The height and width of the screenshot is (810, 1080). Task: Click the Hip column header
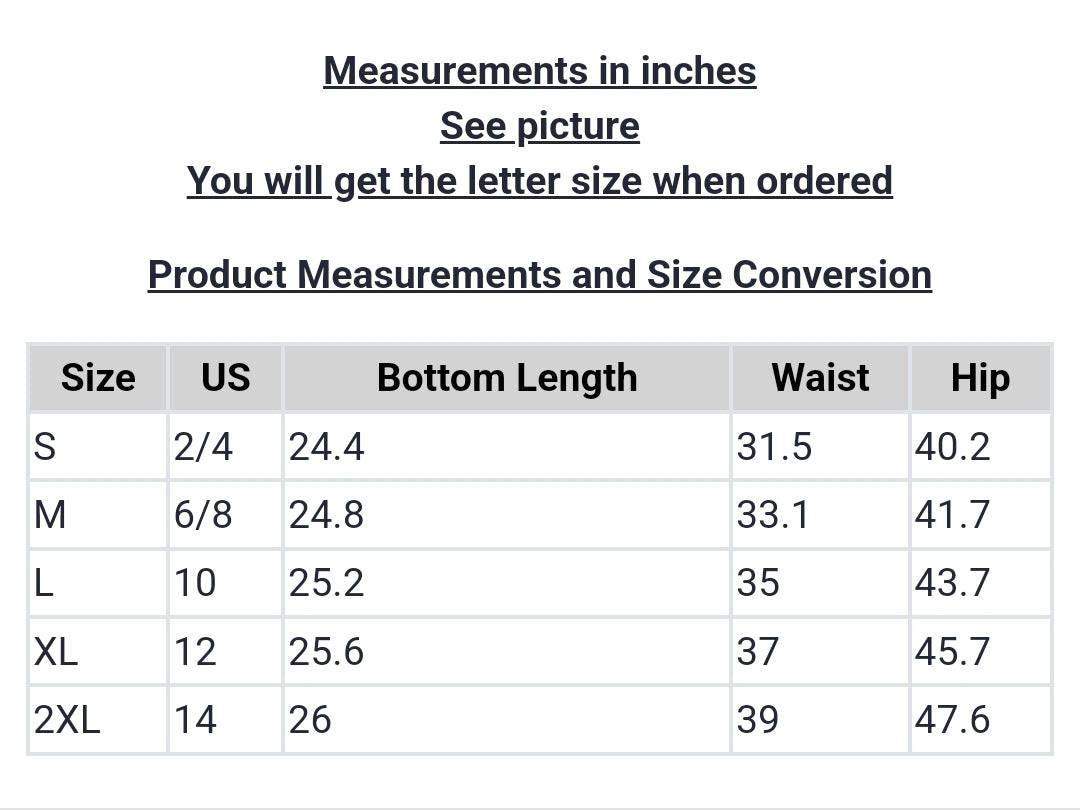[x=980, y=378]
